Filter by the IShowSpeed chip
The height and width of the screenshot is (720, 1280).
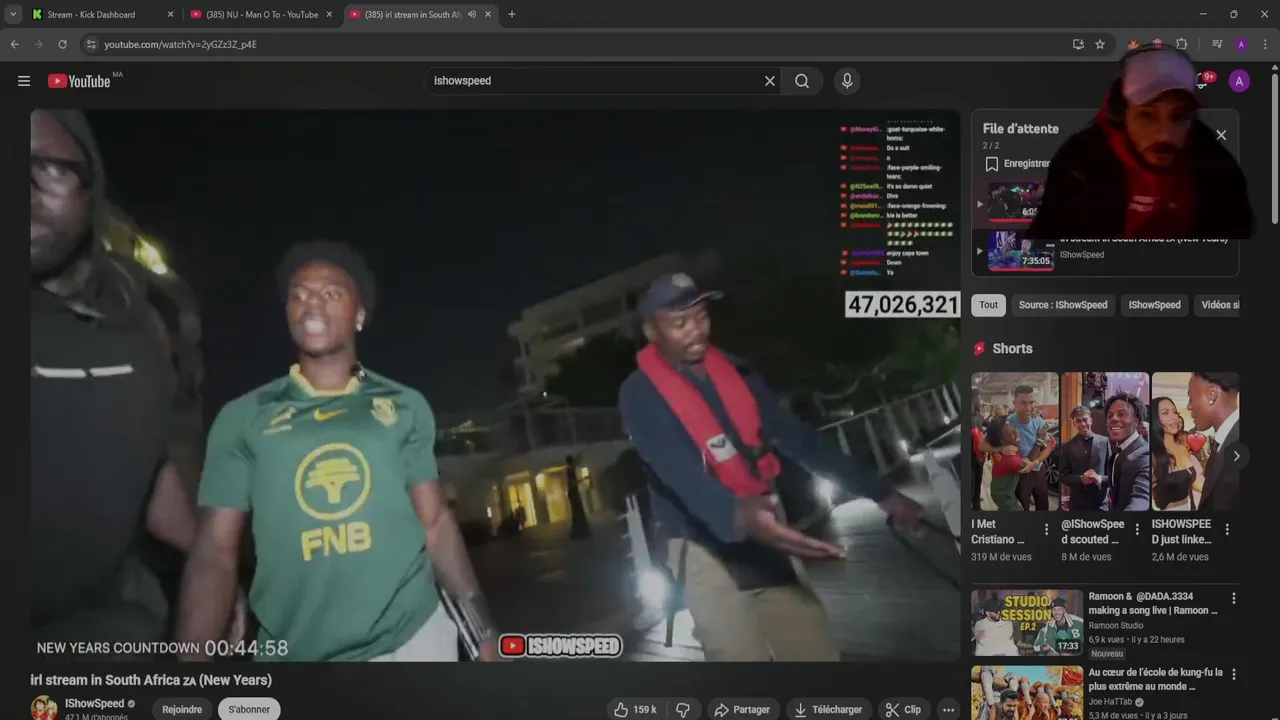click(1154, 305)
